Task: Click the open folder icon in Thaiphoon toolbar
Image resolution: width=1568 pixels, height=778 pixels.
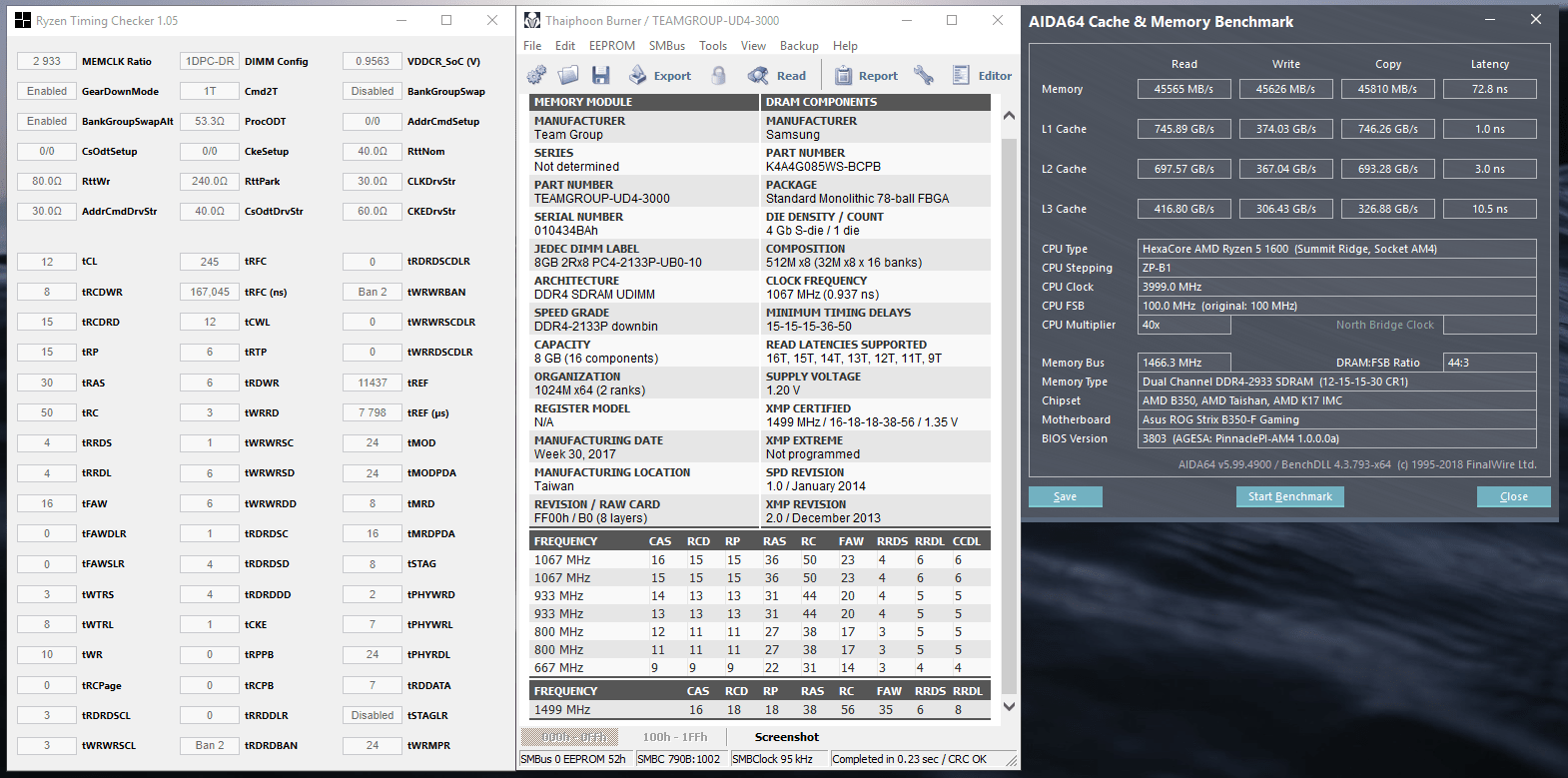Action: [x=568, y=75]
